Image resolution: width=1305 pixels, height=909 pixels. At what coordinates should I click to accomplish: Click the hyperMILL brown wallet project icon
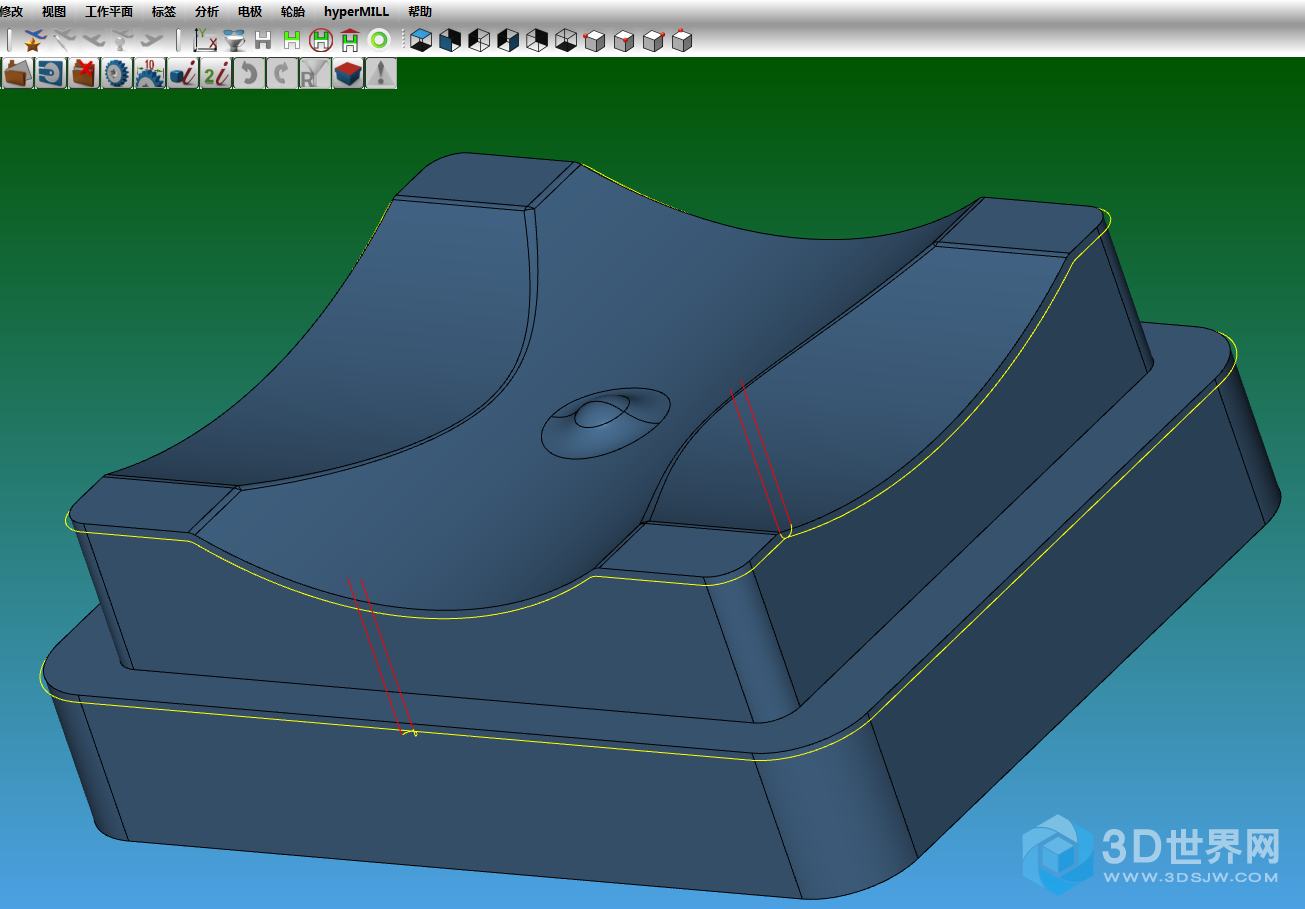[18, 73]
